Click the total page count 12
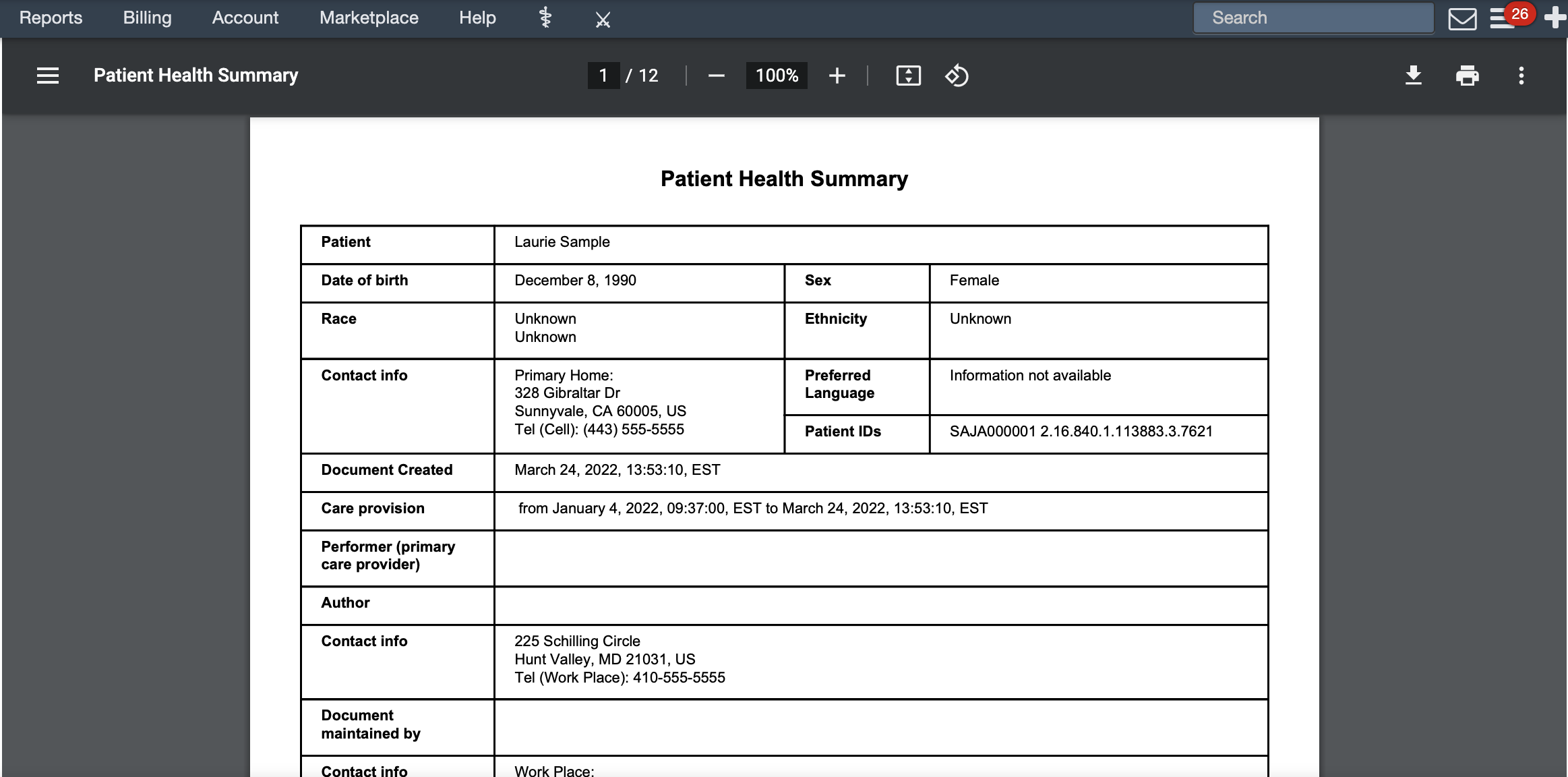 pos(648,76)
